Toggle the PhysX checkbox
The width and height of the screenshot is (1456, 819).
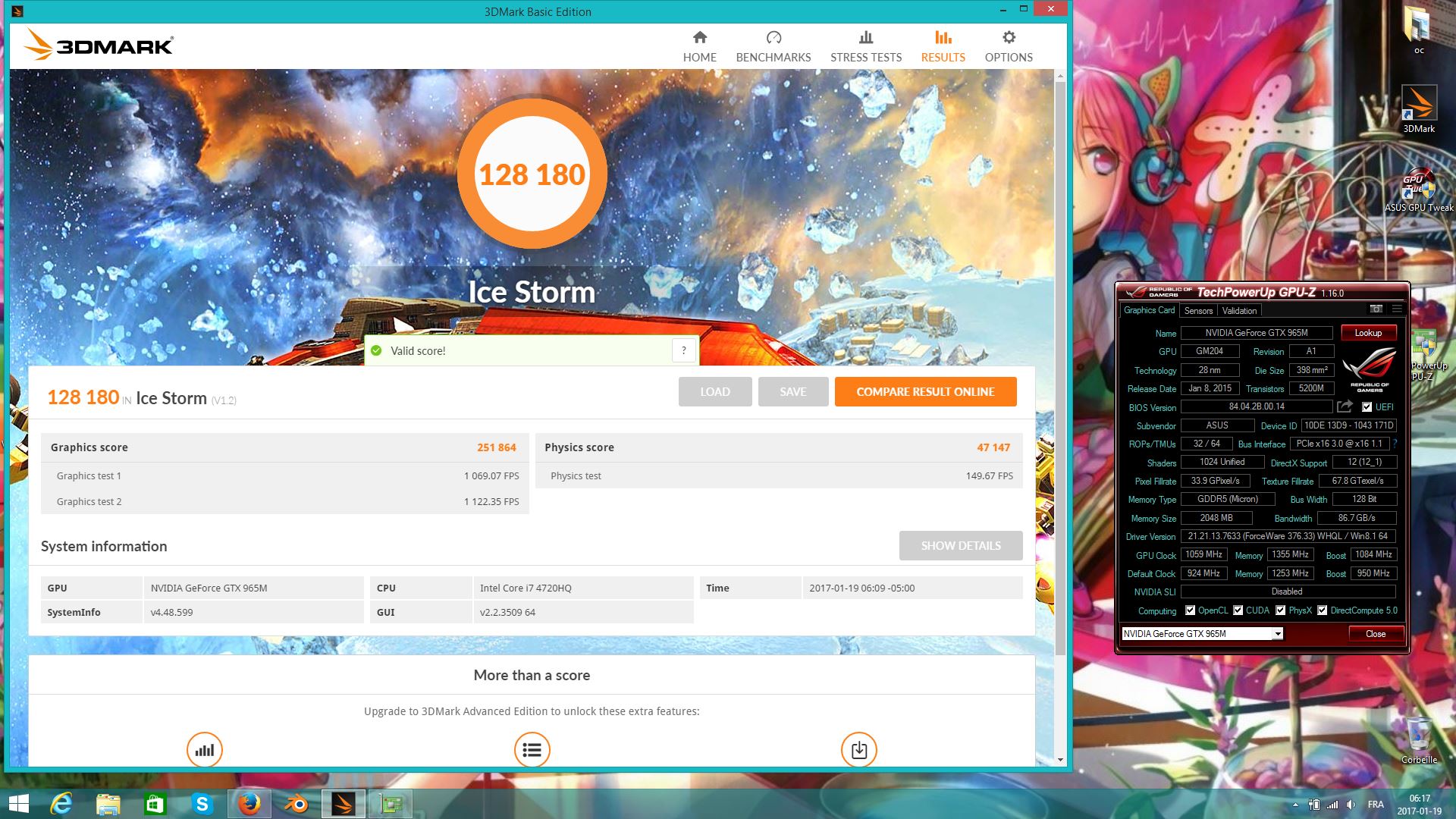point(1280,610)
